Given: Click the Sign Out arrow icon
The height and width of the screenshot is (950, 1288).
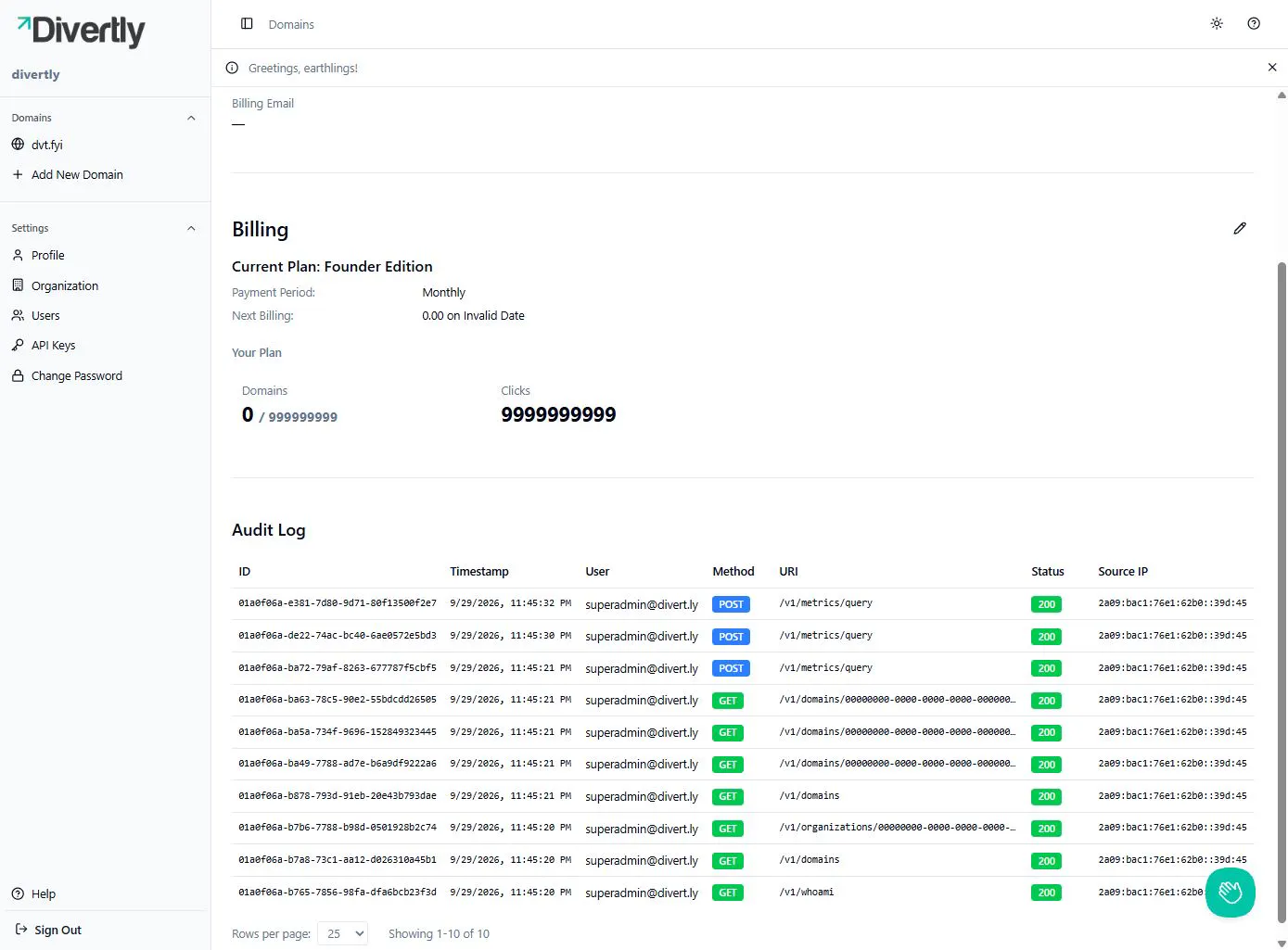Looking at the screenshot, I should coord(21,930).
